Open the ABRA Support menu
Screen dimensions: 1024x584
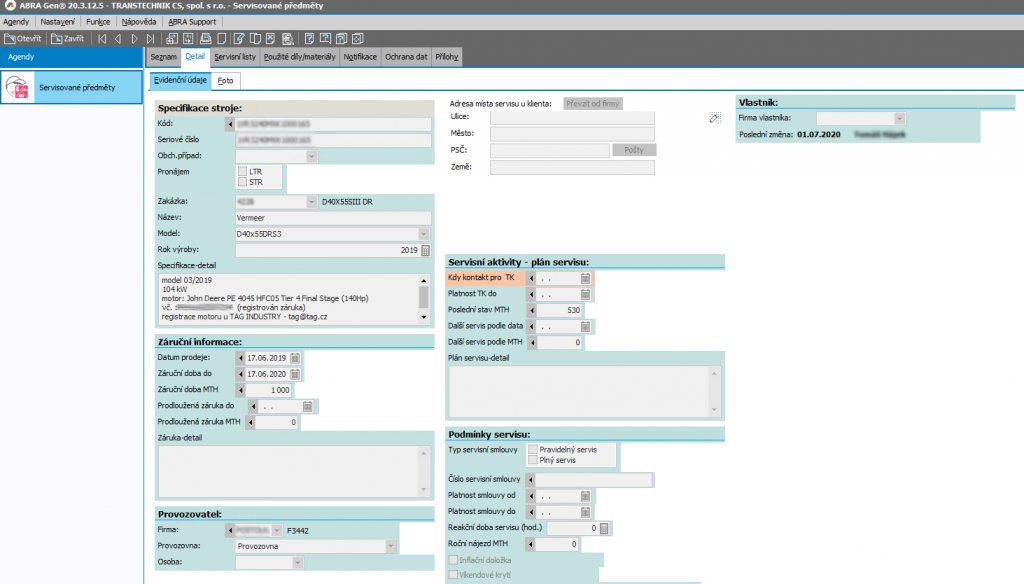[192, 22]
